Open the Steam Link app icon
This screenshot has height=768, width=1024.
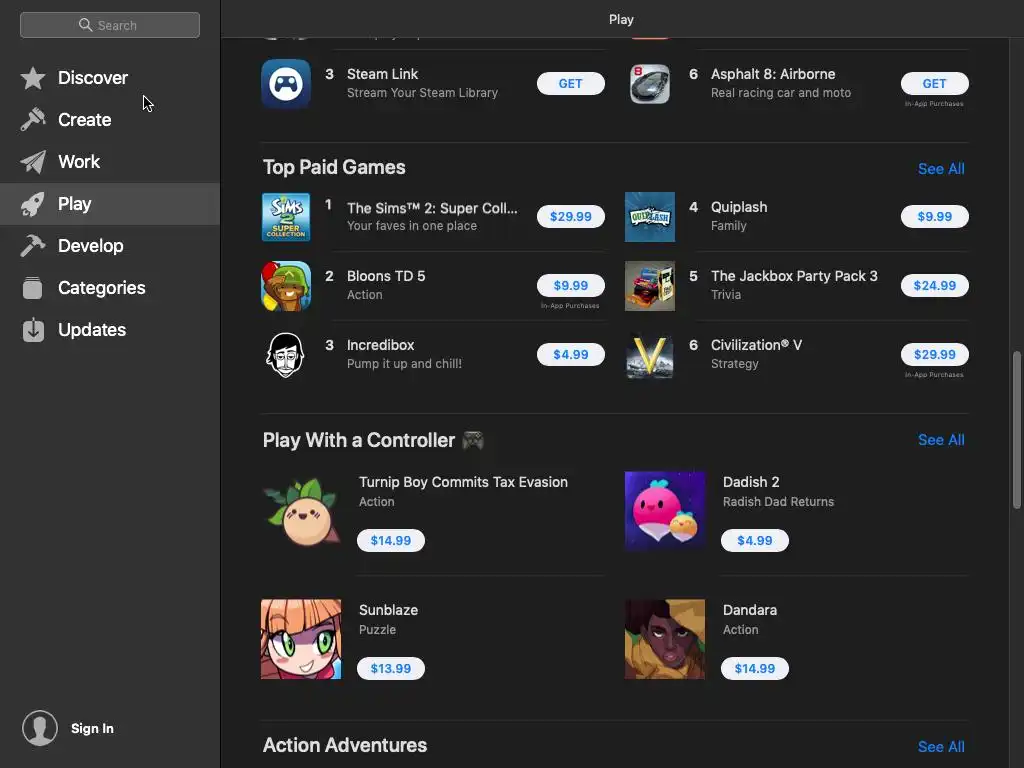pyautogui.click(x=286, y=84)
